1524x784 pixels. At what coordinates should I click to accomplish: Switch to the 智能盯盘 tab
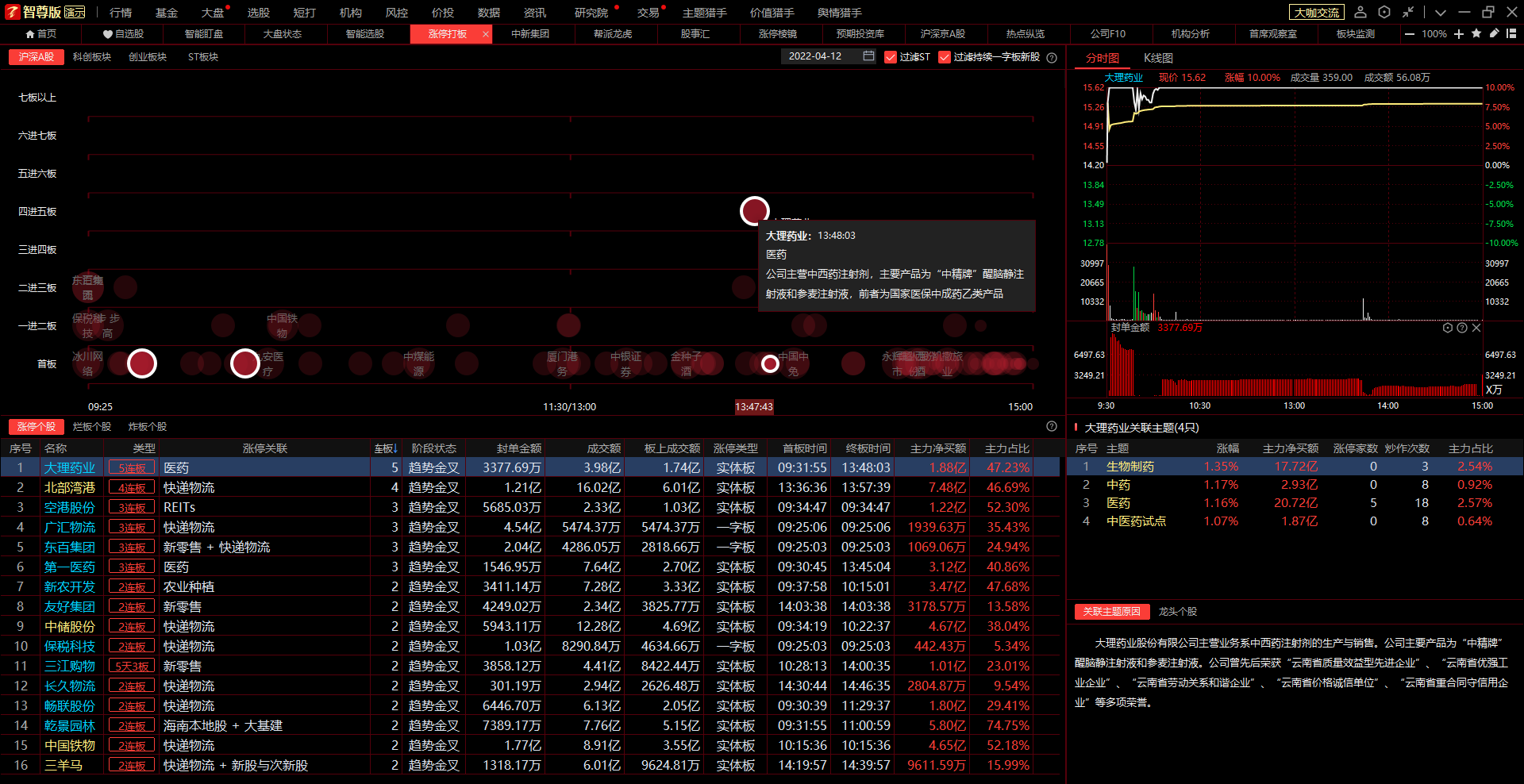[204, 34]
